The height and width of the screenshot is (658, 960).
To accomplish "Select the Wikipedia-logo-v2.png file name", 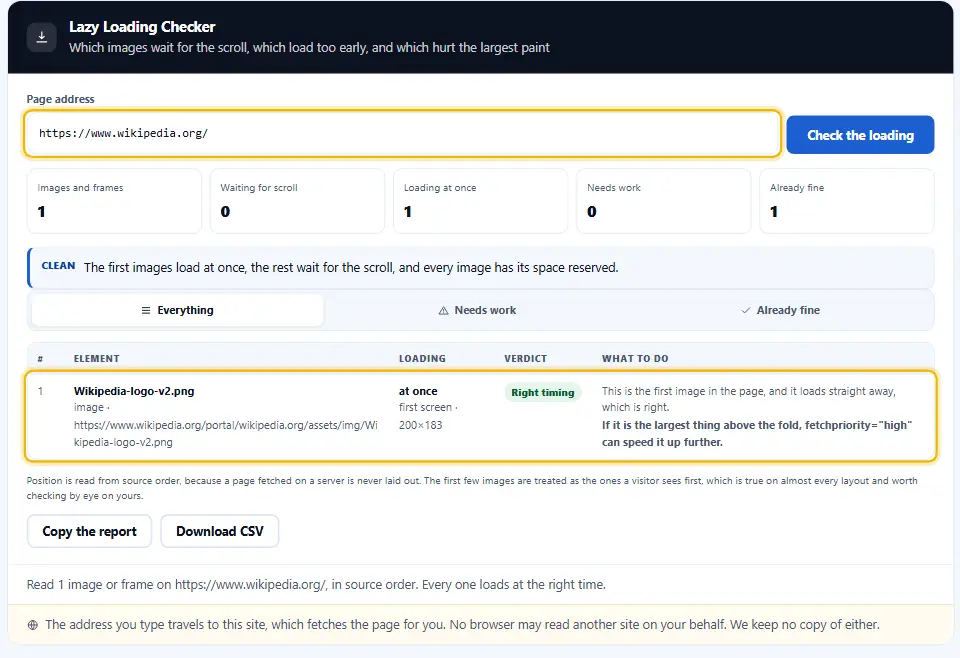I will point(134,391).
